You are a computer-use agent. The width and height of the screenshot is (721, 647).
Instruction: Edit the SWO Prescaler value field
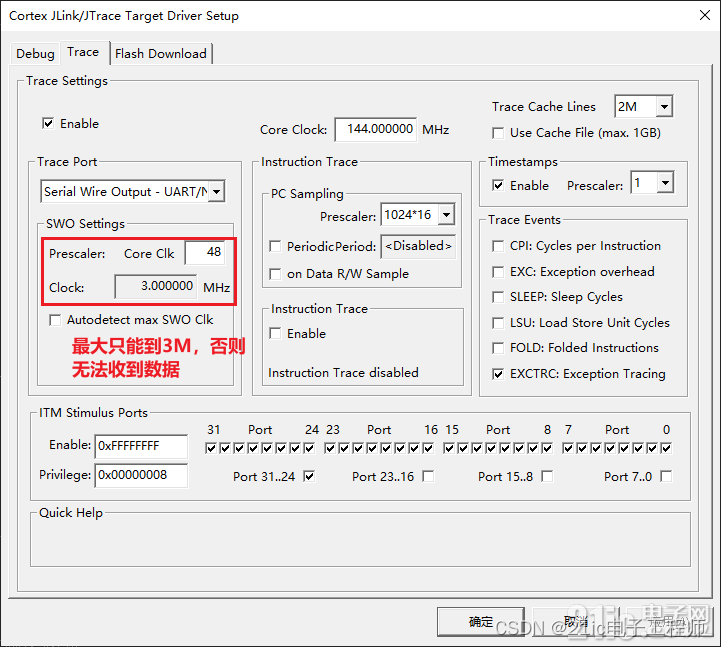coord(205,252)
